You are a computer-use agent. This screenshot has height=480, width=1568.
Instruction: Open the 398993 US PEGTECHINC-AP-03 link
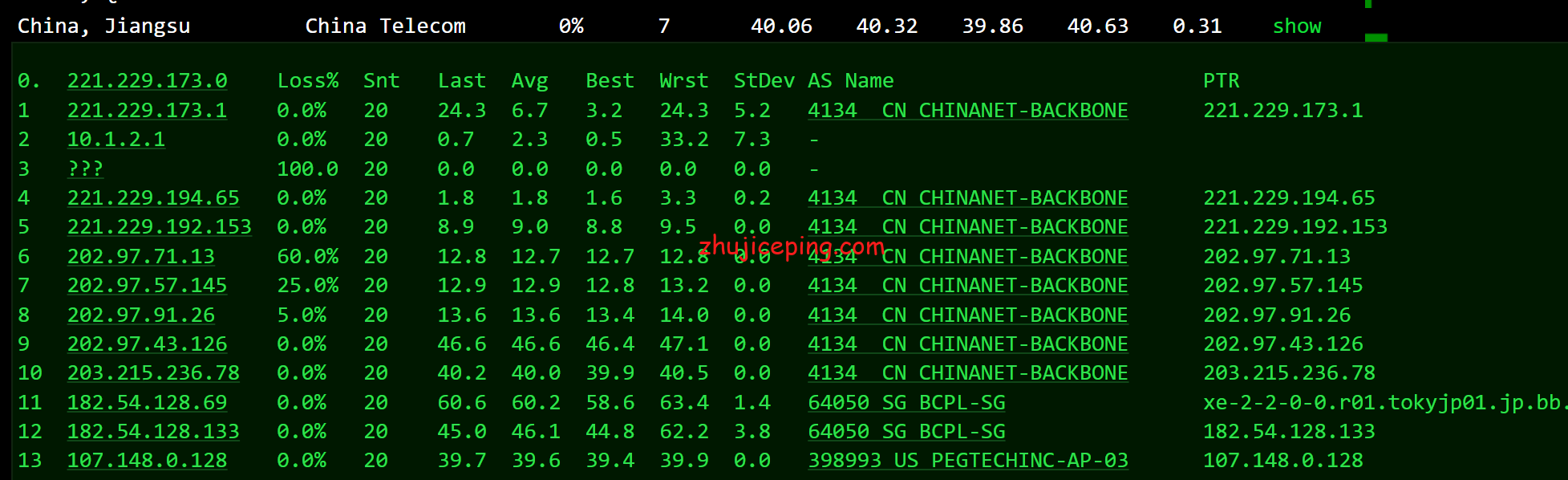[x=967, y=461]
